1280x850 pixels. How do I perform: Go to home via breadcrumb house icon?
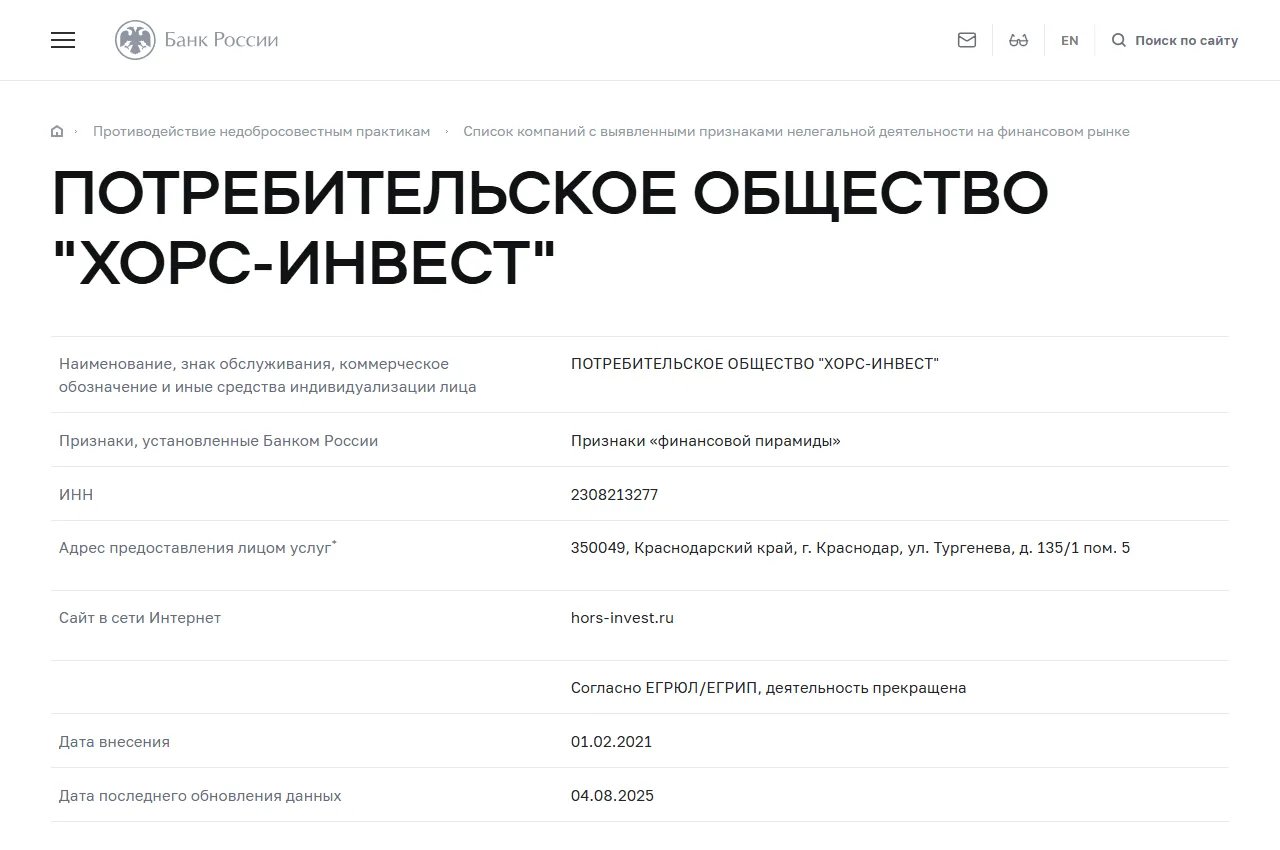click(57, 132)
